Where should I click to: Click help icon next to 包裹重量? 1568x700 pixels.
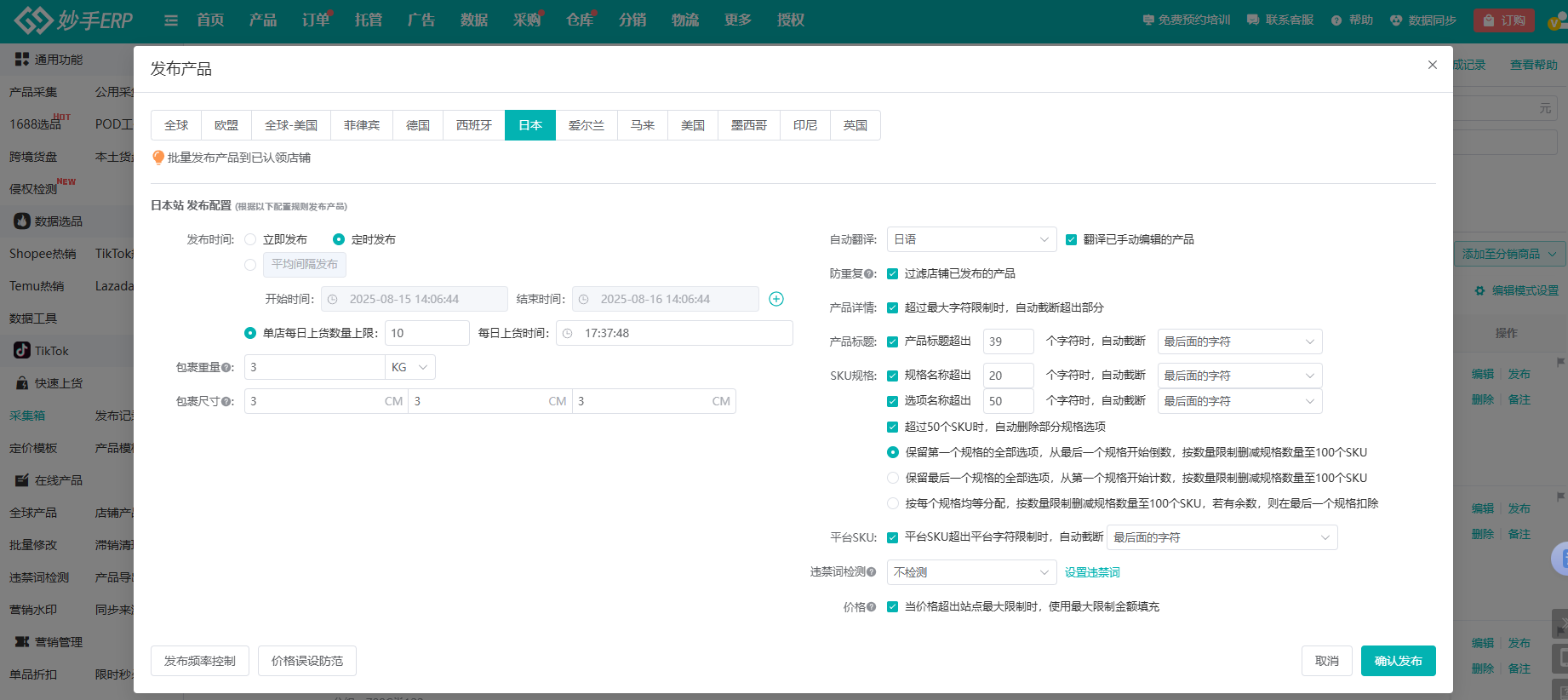click(x=227, y=368)
